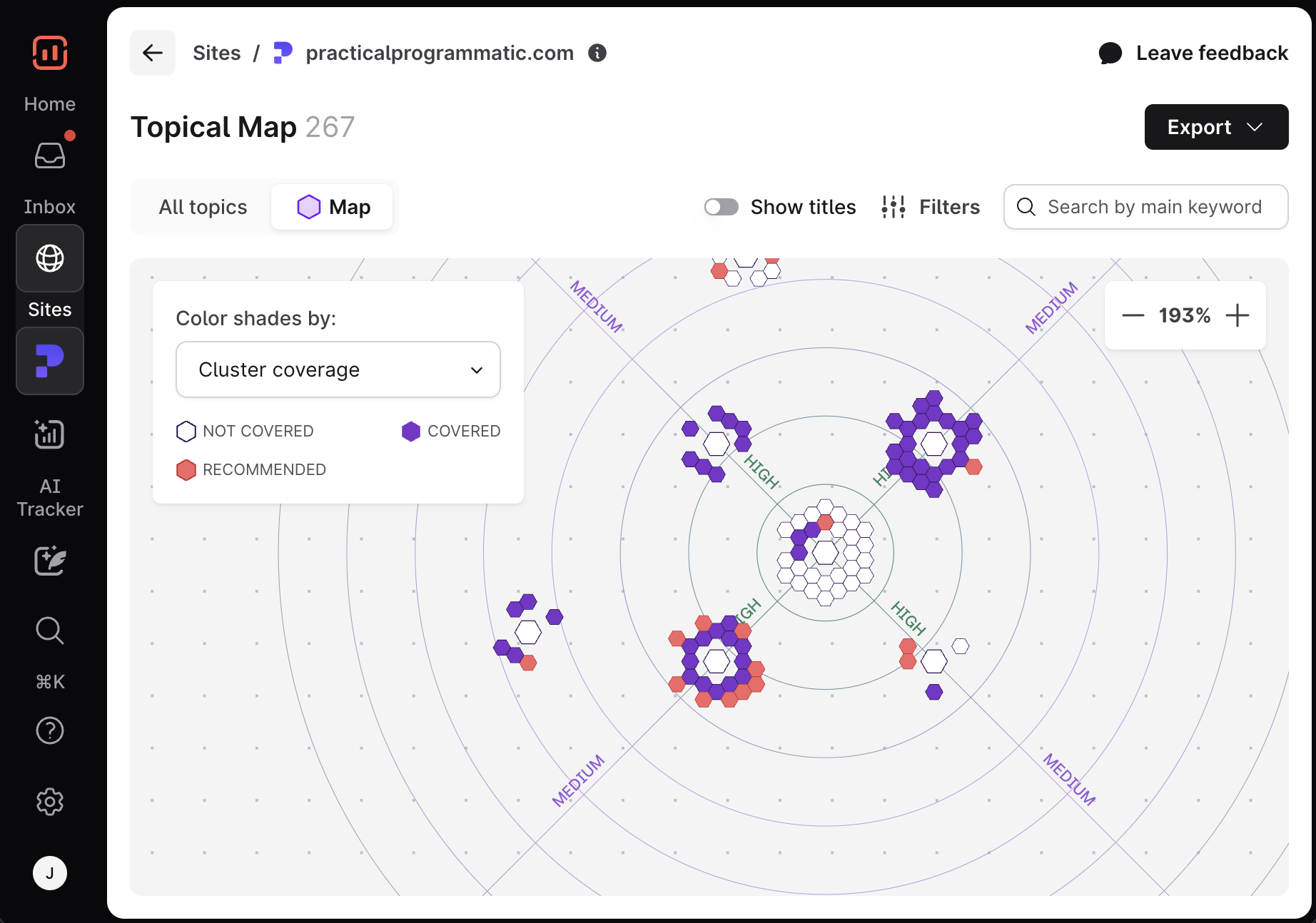
Task: Open the search magnifier in the sidebar
Action: tap(50, 631)
